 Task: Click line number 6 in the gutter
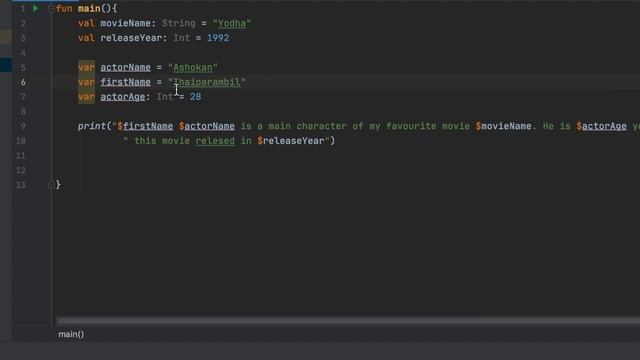coord(23,82)
